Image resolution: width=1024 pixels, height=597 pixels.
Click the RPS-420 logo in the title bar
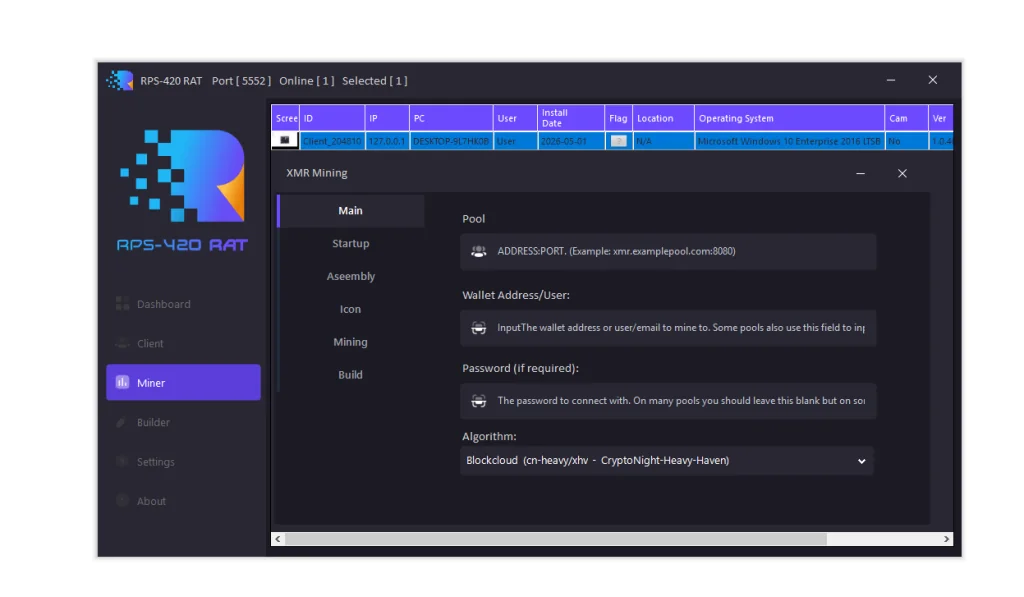pyautogui.click(x=120, y=80)
